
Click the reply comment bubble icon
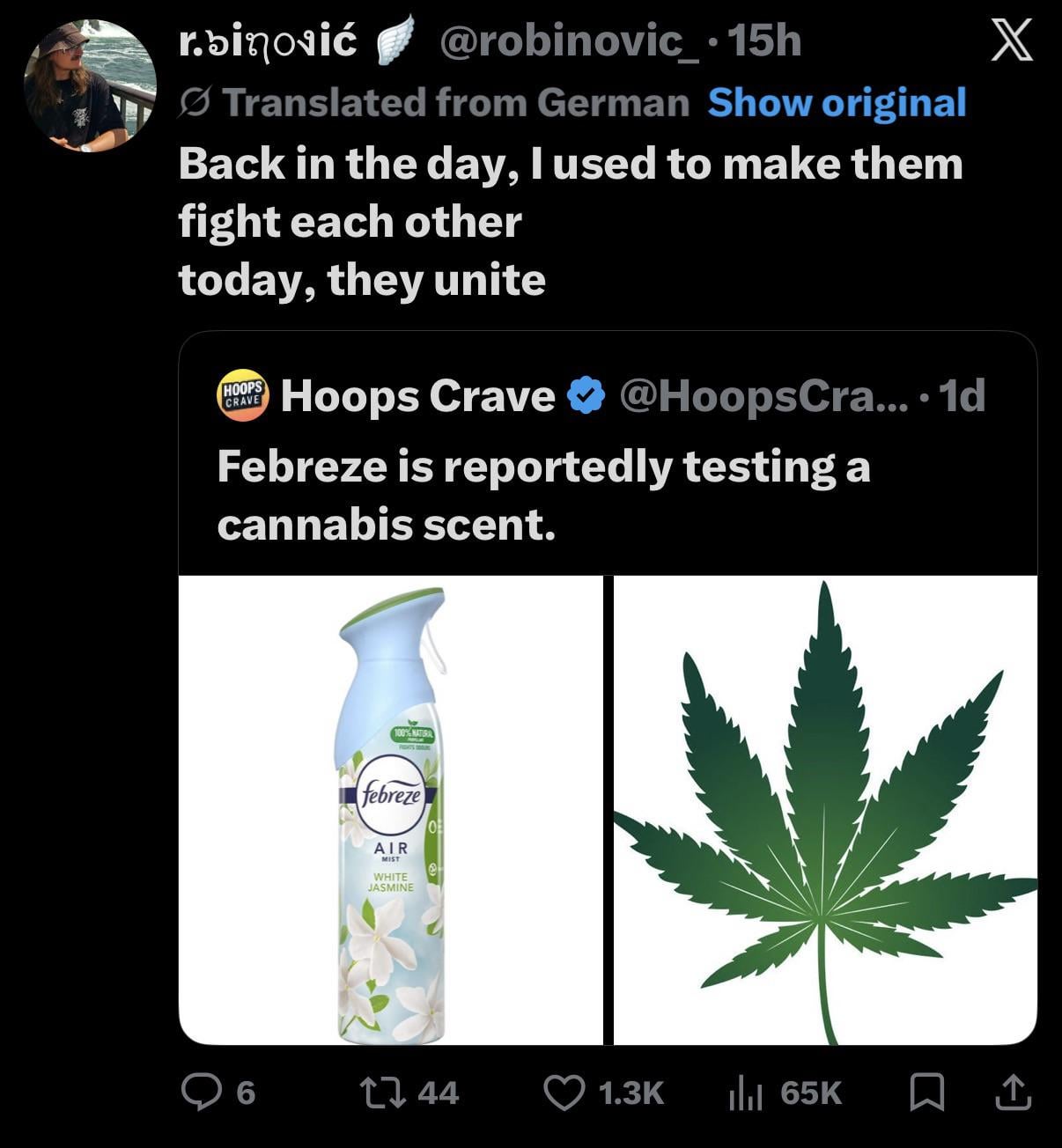click(x=200, y=1093)
